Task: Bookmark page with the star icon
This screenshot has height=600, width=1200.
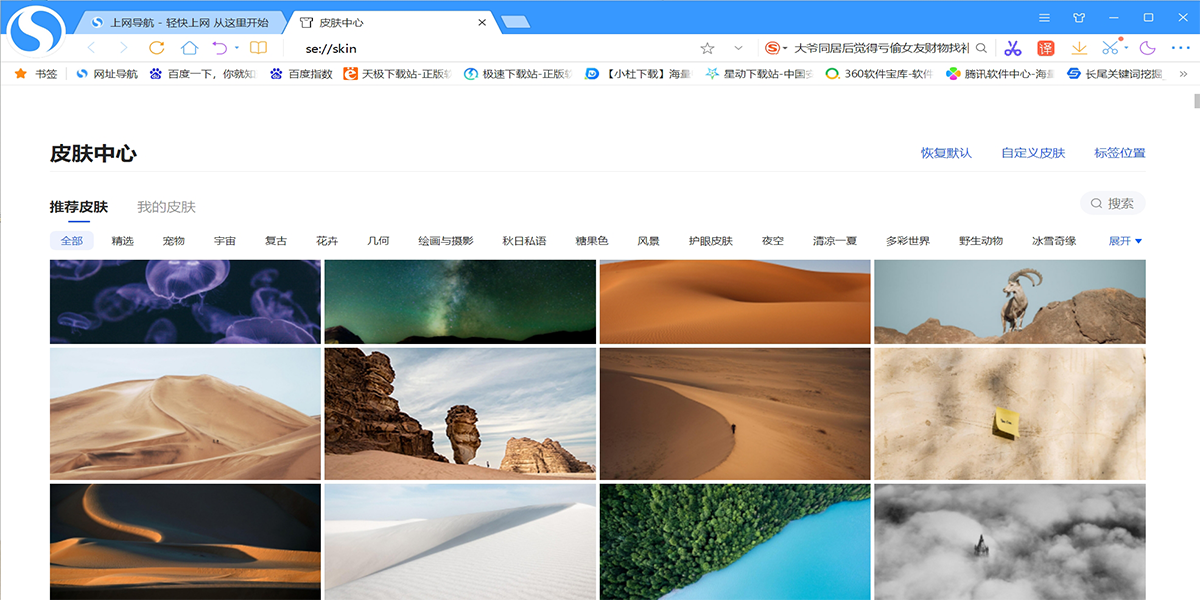Action: pyautogui.click(x=708, y=46)
